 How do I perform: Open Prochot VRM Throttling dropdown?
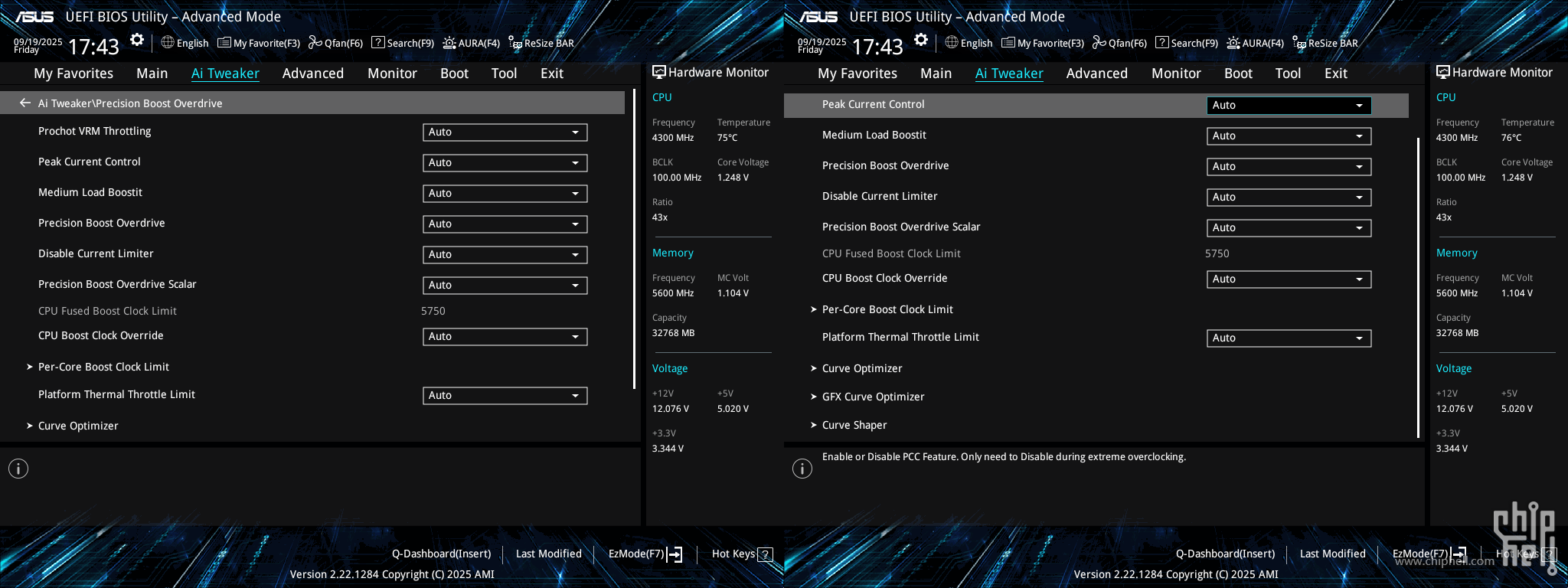tap(505, 132)
